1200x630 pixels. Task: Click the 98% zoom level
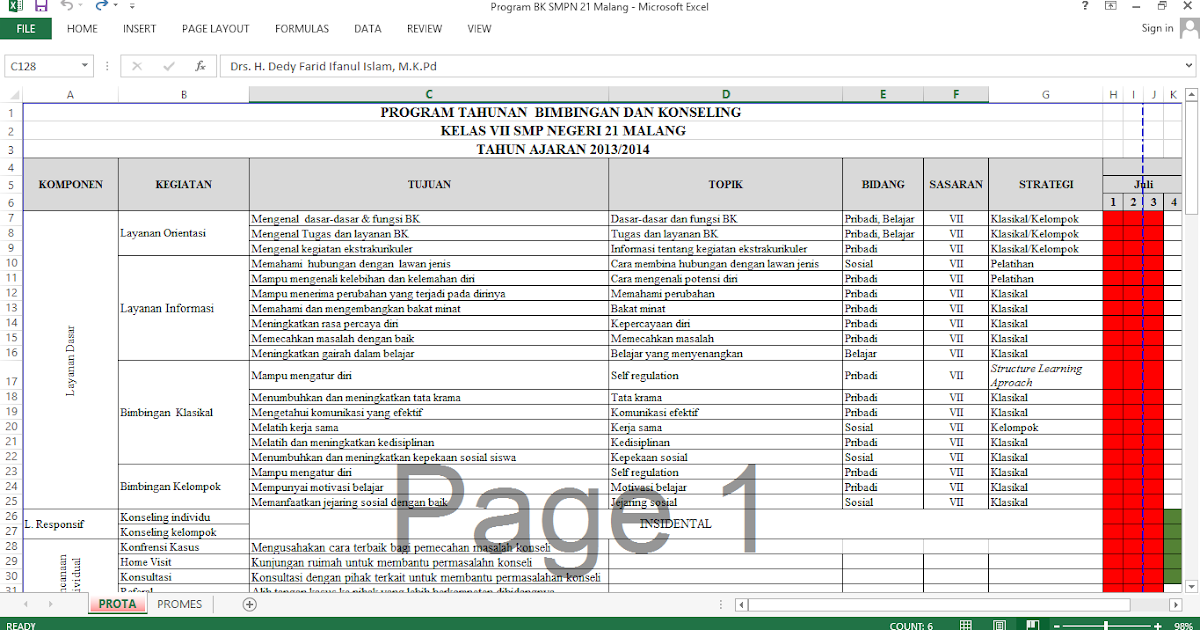click(1185, 624)
